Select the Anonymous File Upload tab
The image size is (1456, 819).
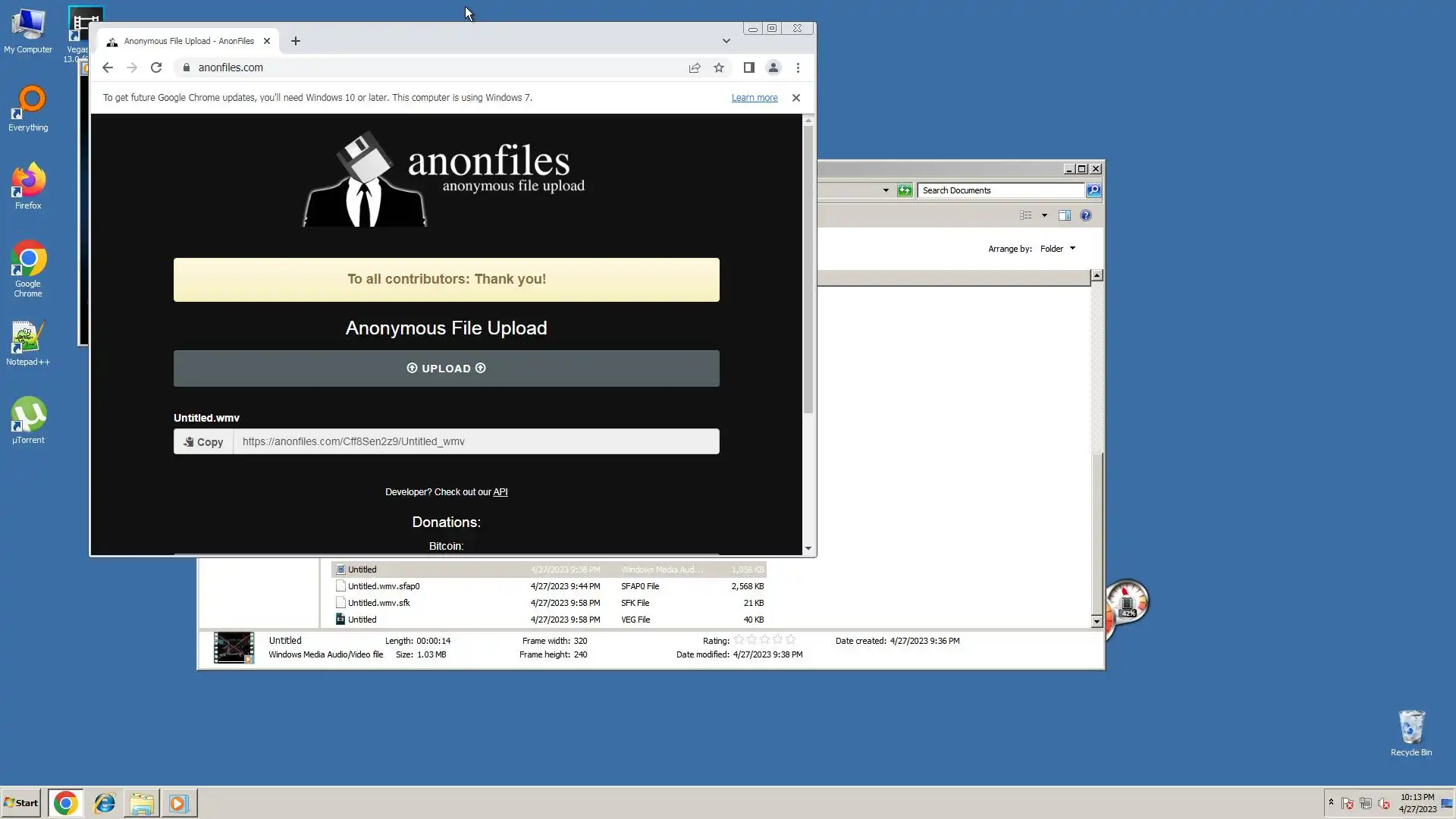(x=188, y=41)
